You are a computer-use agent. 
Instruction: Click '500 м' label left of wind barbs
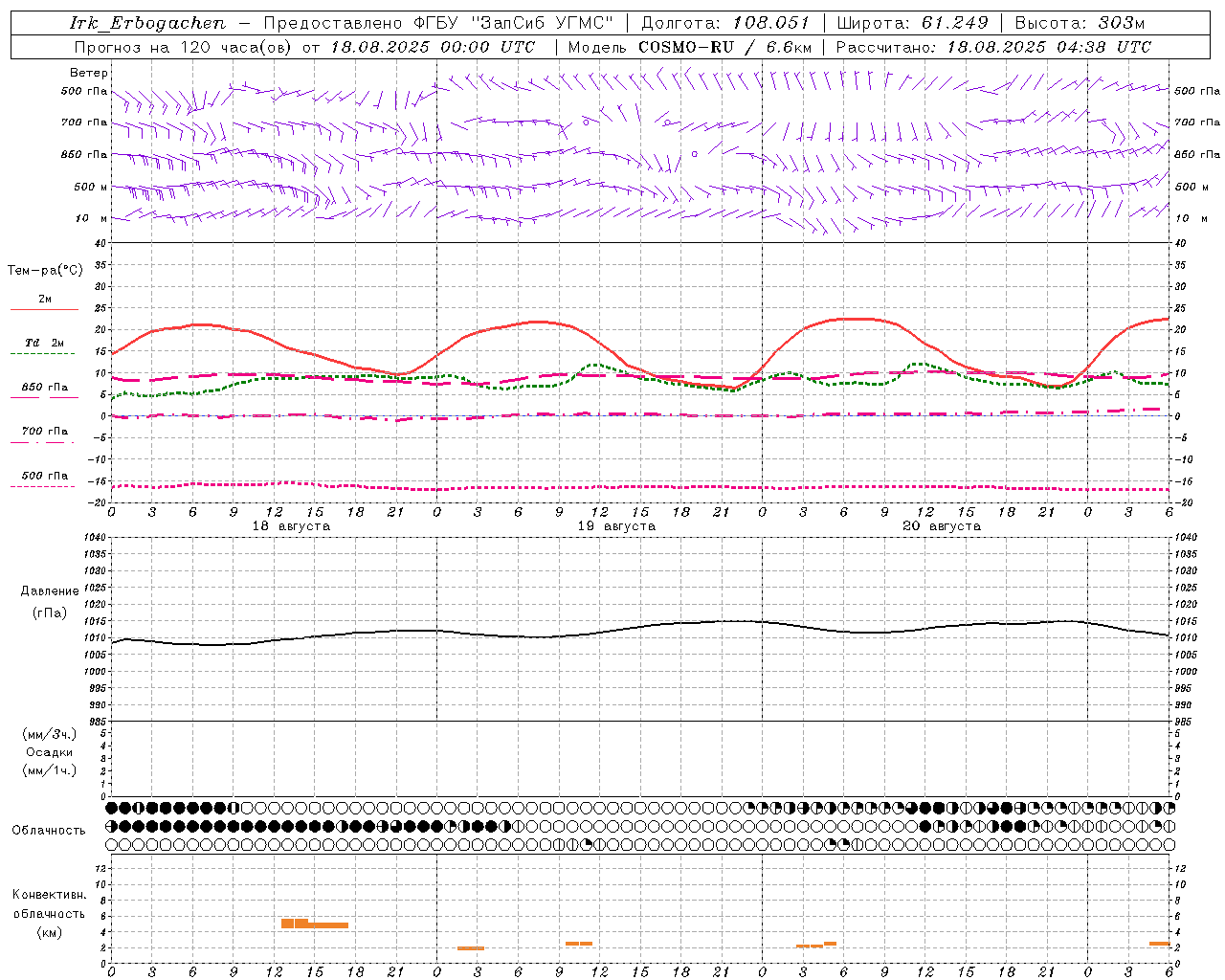click(91, 187)
